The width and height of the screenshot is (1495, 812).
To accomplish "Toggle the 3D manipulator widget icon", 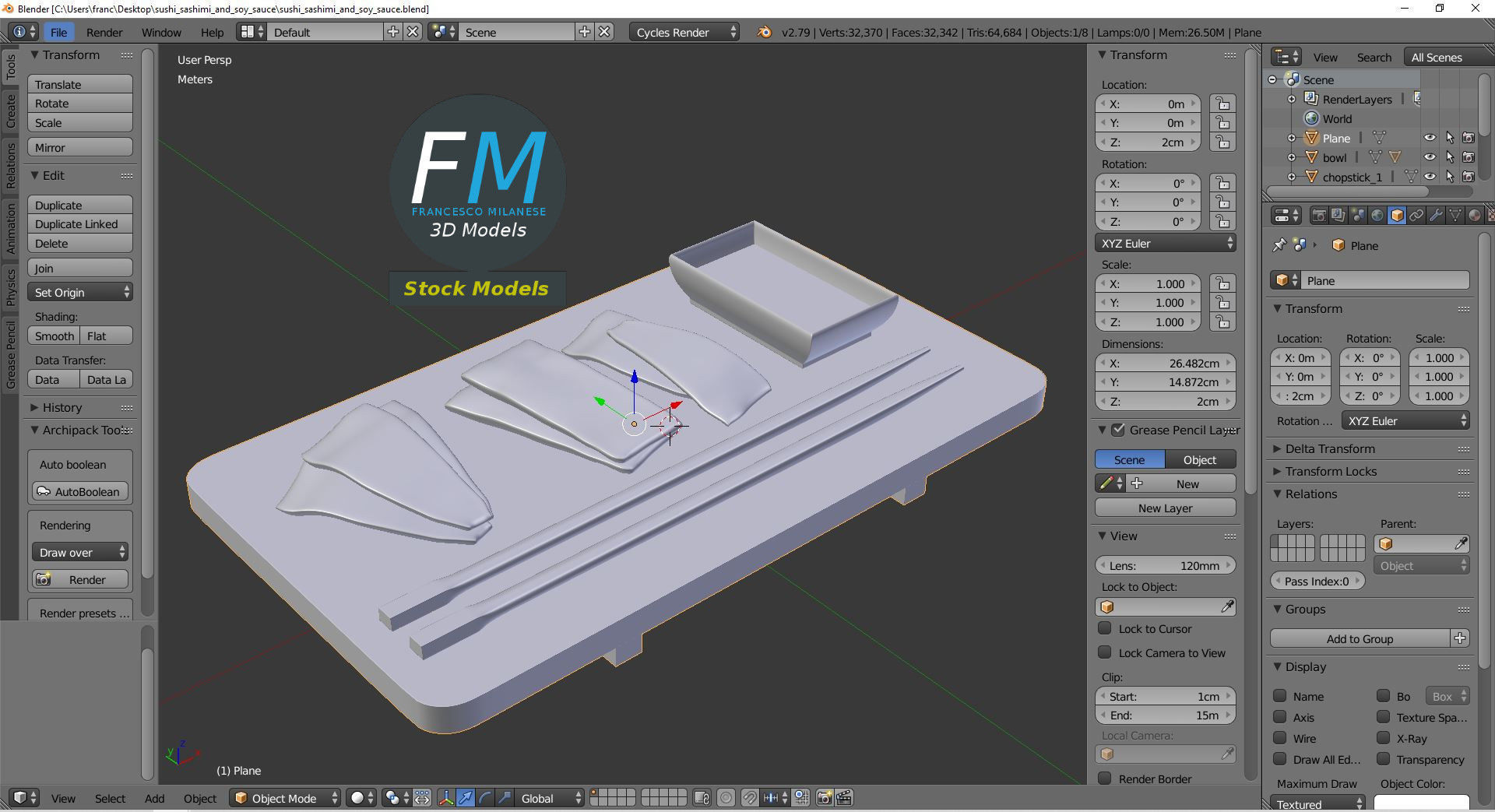I will click(445, 798).
